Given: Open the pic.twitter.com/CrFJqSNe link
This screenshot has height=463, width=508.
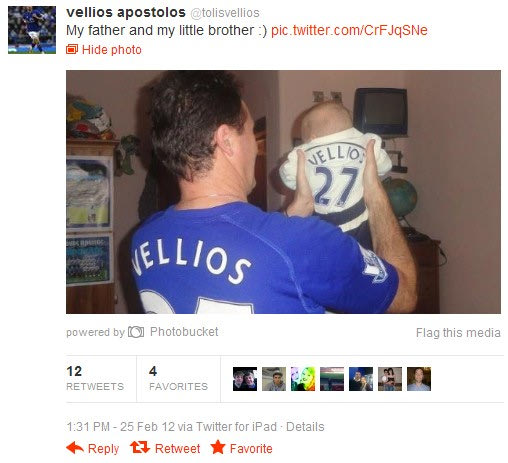Looking at the screenshot, I should (349, 30).
